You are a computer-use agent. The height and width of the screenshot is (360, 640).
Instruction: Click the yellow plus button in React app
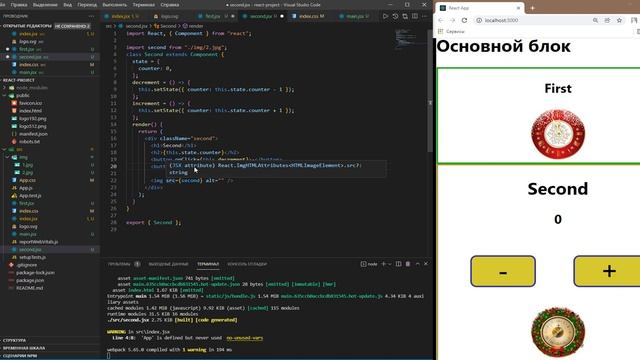(x=607, y=271)
